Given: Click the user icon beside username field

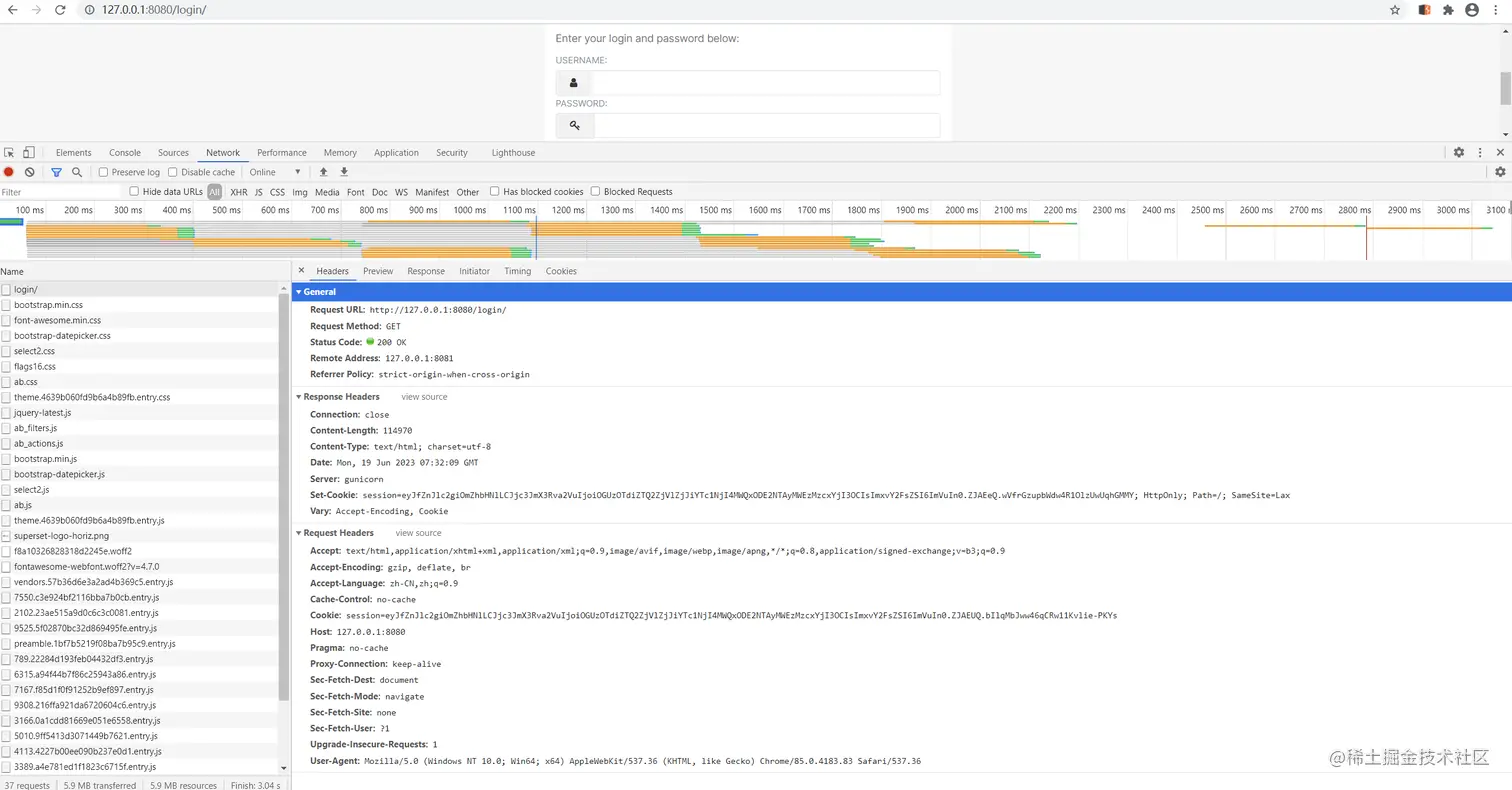Looking at the screenshot, I should (x=574, y=83).
